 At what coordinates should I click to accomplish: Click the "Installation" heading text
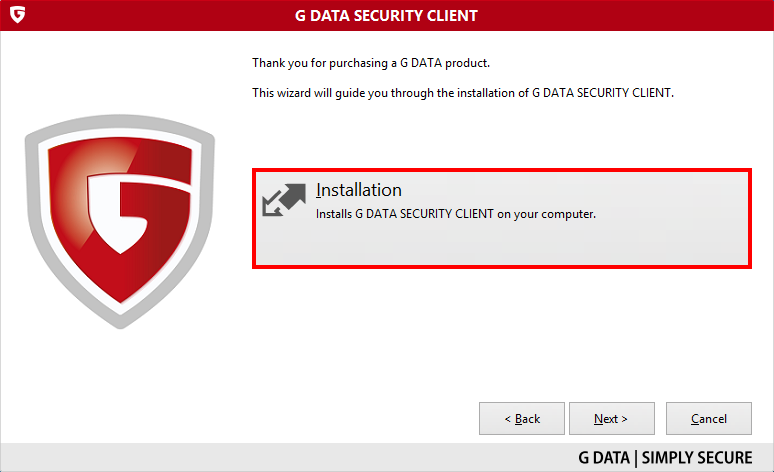(359, 190)
